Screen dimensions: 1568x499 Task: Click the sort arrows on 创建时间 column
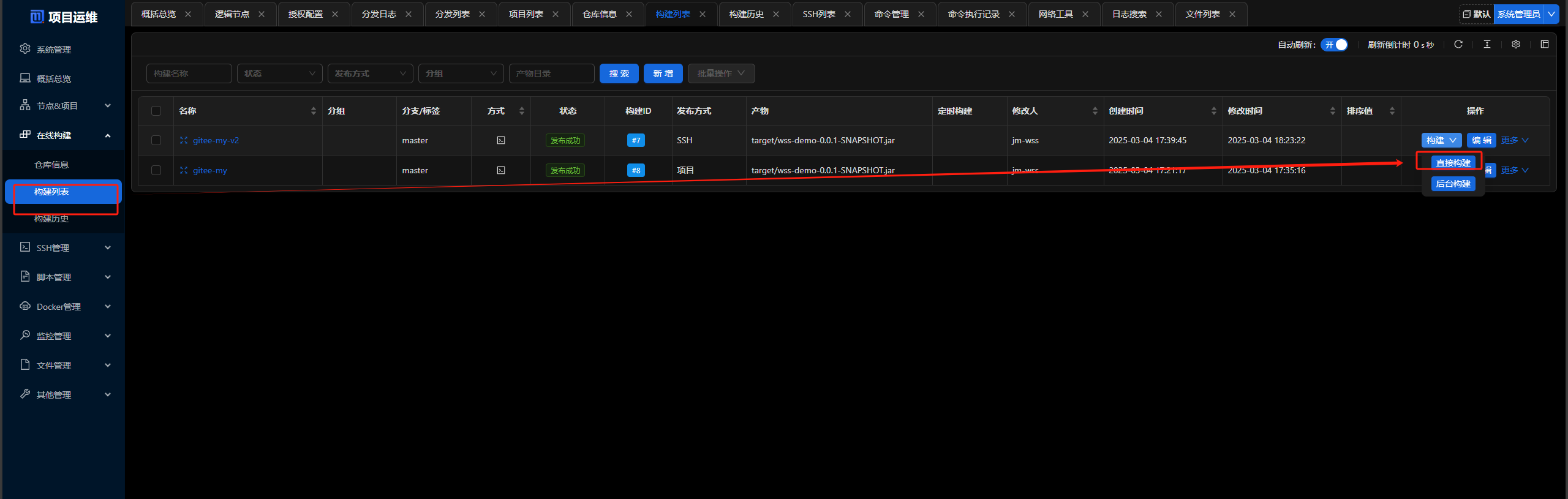[x=1213, y=111]
